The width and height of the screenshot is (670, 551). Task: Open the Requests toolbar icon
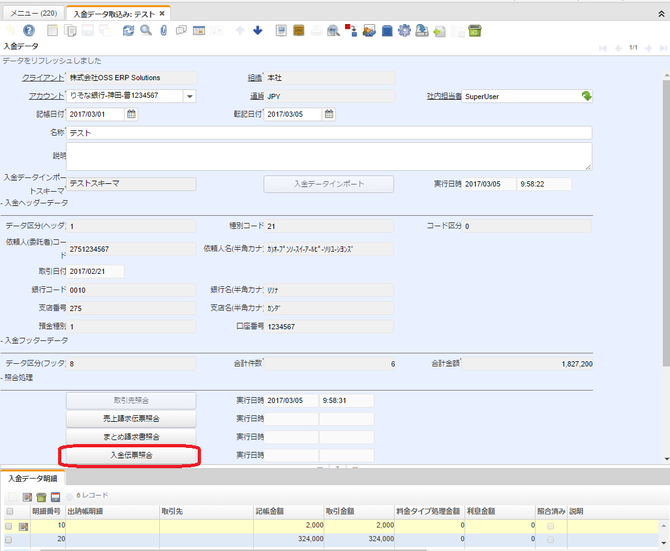(x=369, y=30)
